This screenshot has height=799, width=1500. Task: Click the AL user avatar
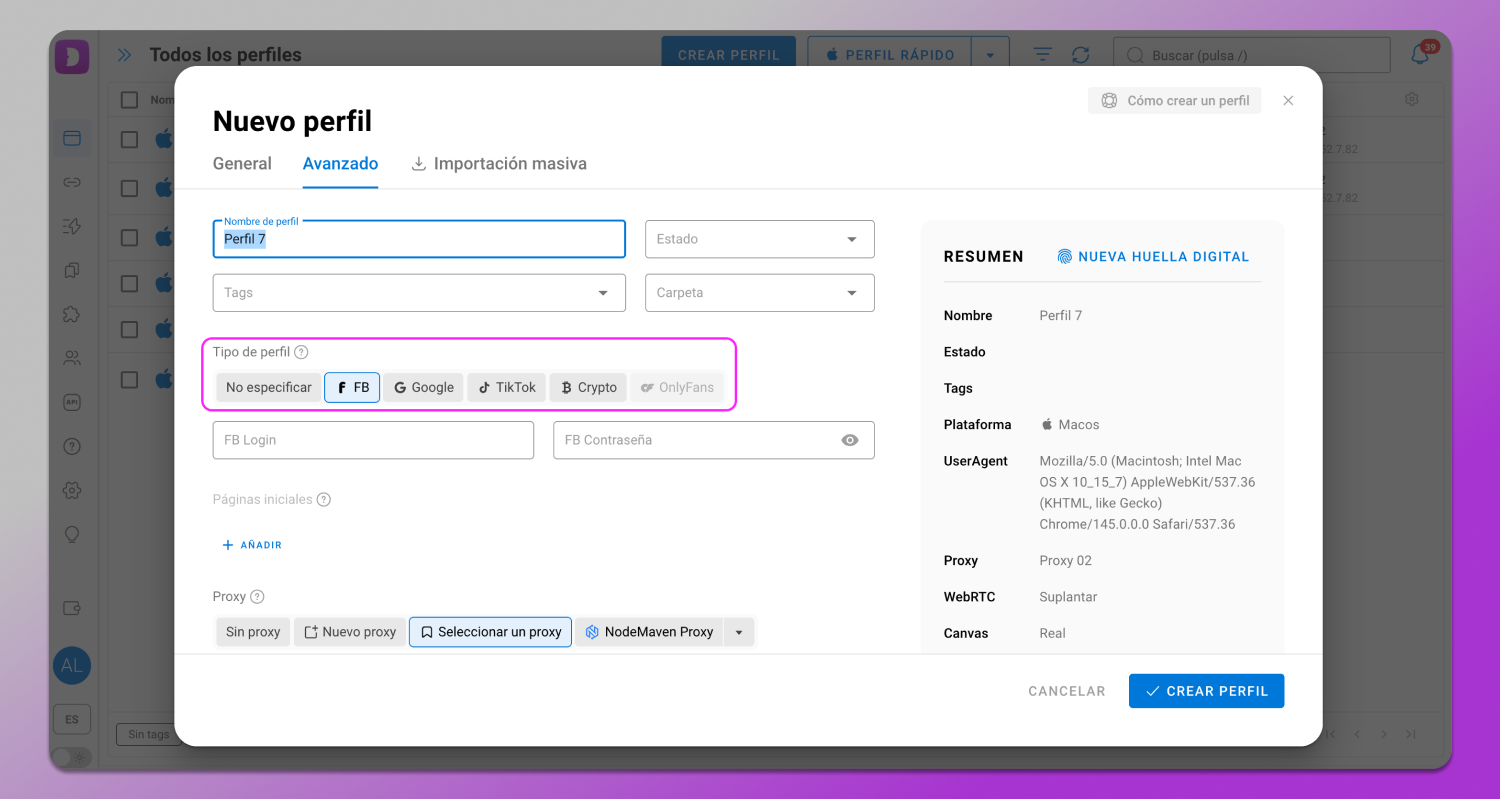[x=72, y=666]
